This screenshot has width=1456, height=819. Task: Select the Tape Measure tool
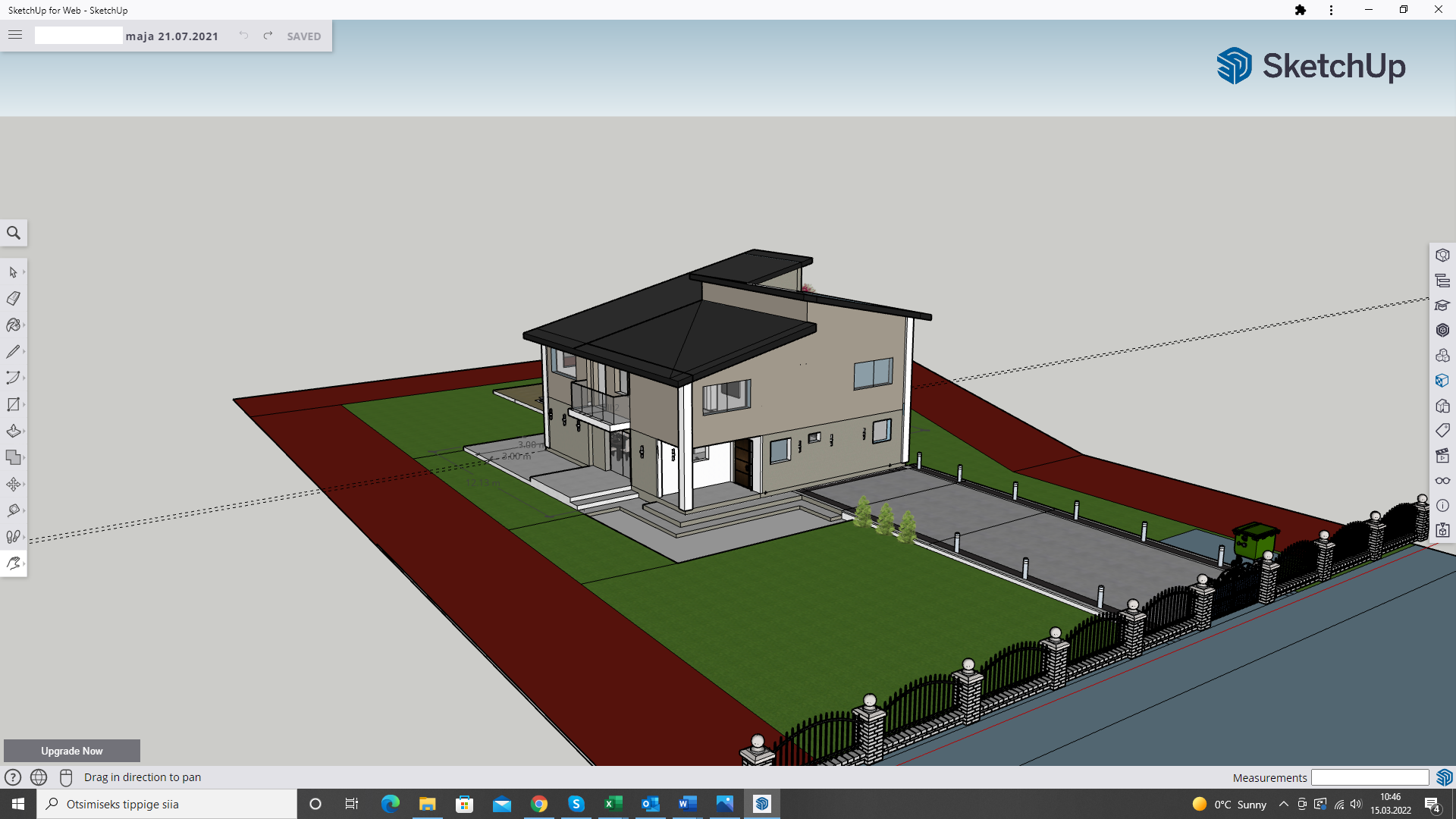pyautogui.click(x=13, y=510)
